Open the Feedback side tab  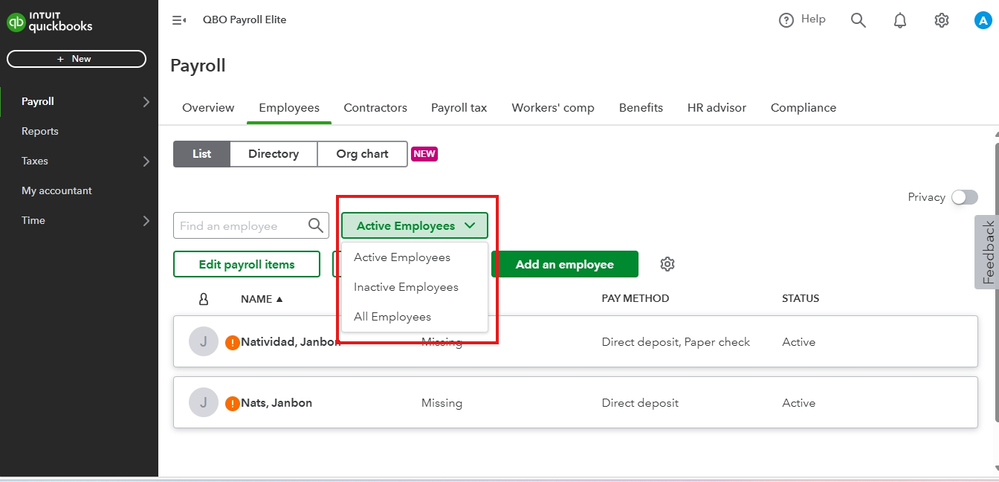pos(987,252)
